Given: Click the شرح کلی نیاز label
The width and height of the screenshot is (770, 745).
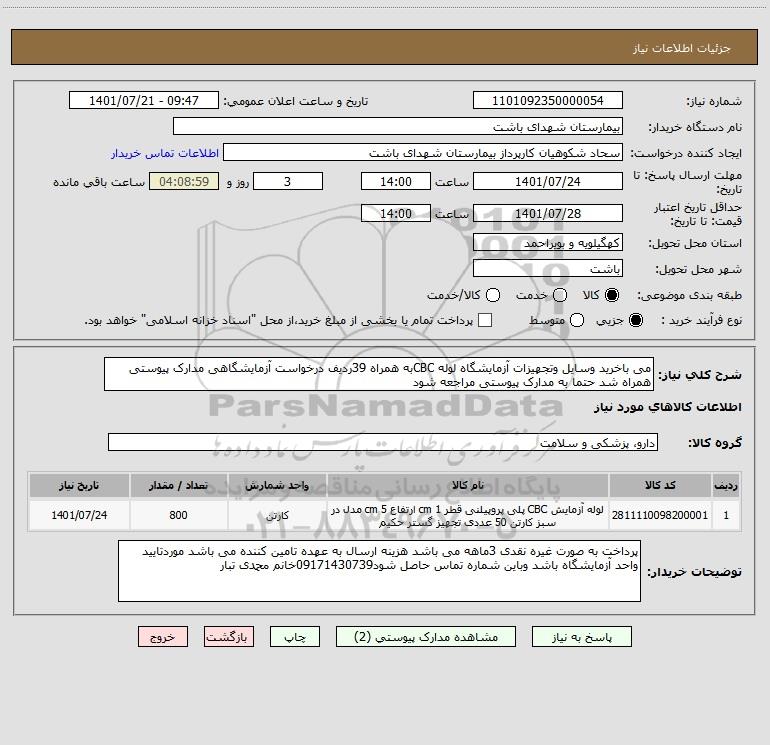Looking at the screenshot, I should [700, 375].
